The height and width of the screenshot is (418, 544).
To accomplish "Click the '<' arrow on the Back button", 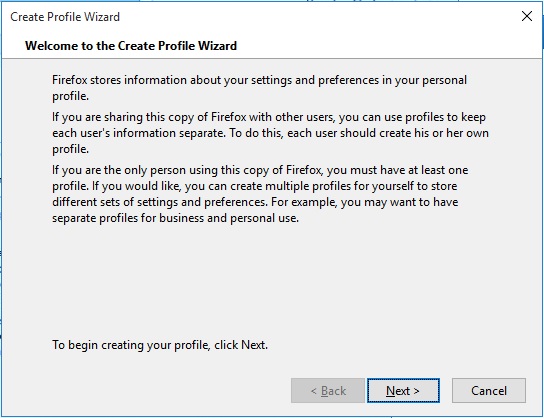I will pos(314,391).
